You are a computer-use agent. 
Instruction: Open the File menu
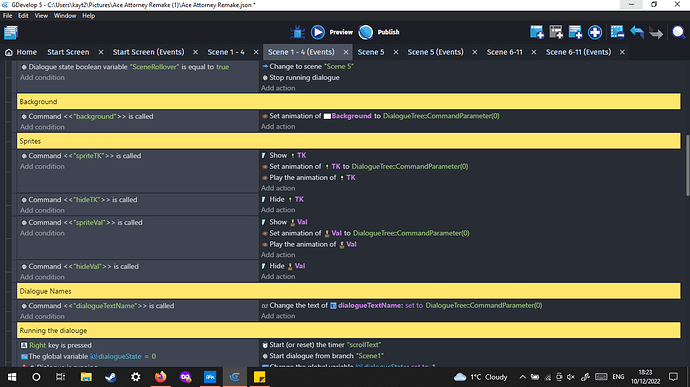click(7, 15)
